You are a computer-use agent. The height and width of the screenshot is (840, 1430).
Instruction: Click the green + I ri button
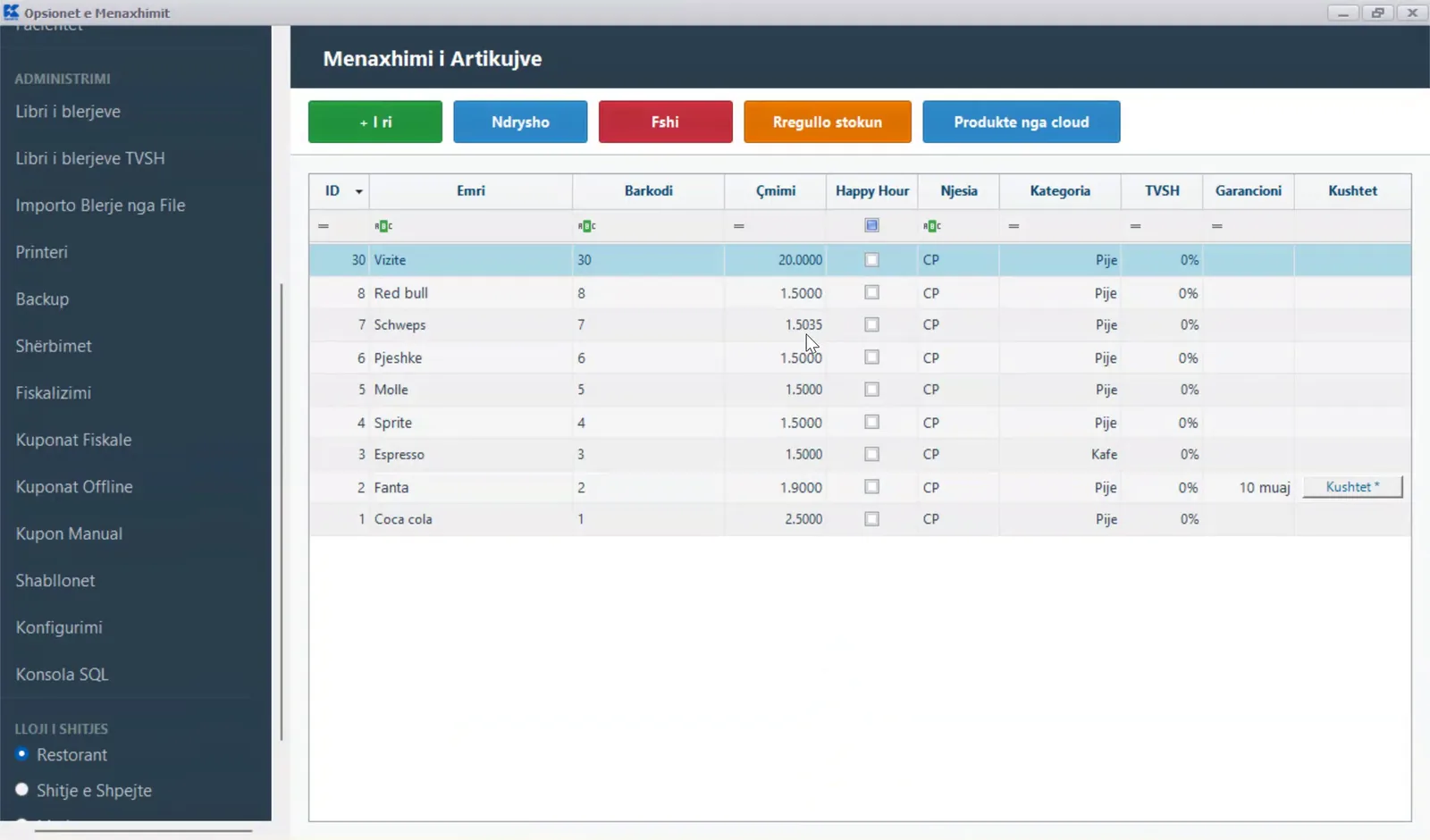coord(375,122)
